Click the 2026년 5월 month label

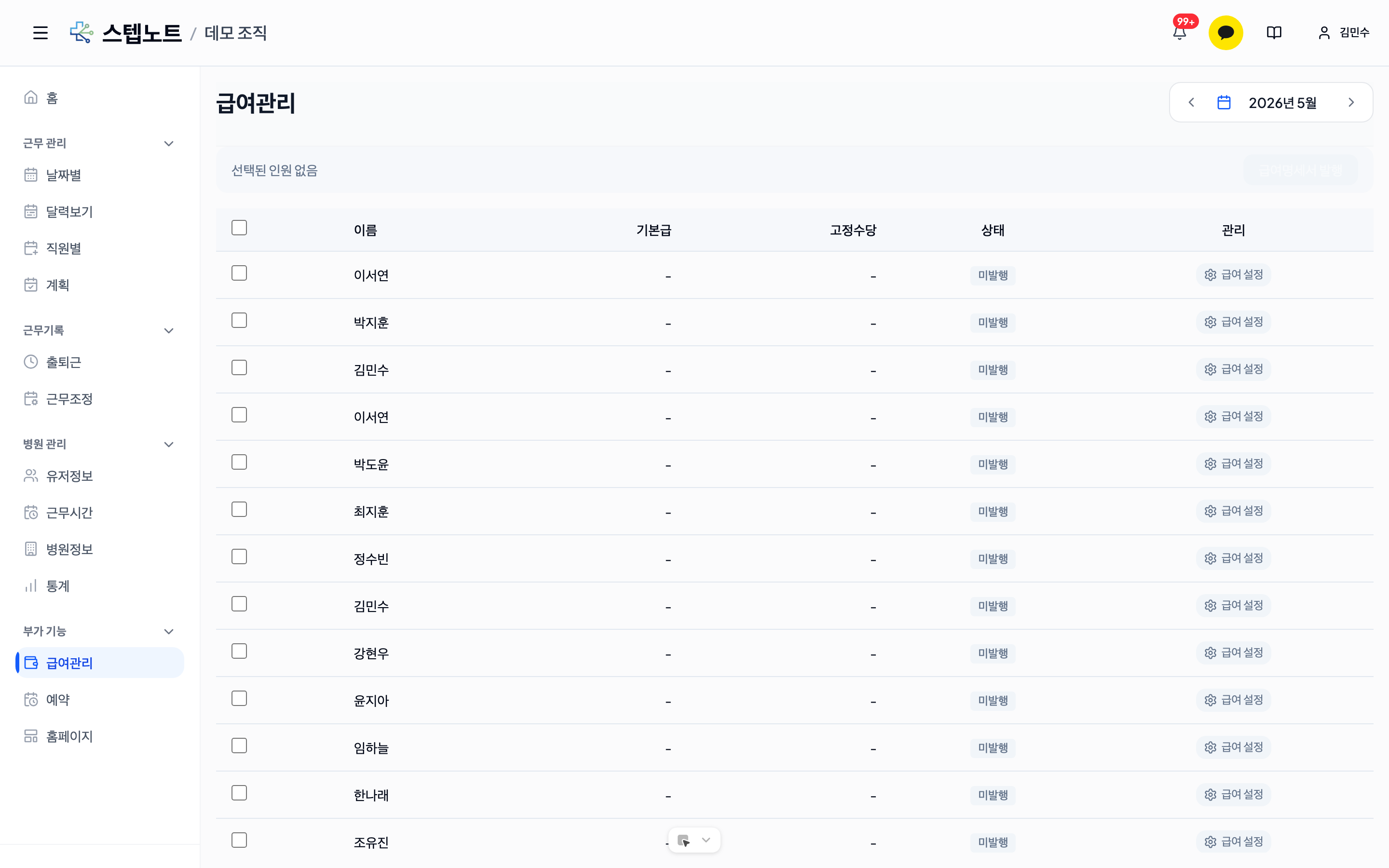(1282, 103)
